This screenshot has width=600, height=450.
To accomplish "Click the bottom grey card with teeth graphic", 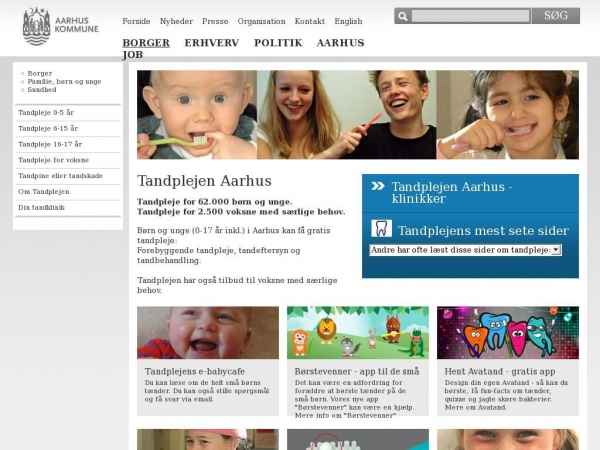I will pyautogui.click(x=358, y=439).
